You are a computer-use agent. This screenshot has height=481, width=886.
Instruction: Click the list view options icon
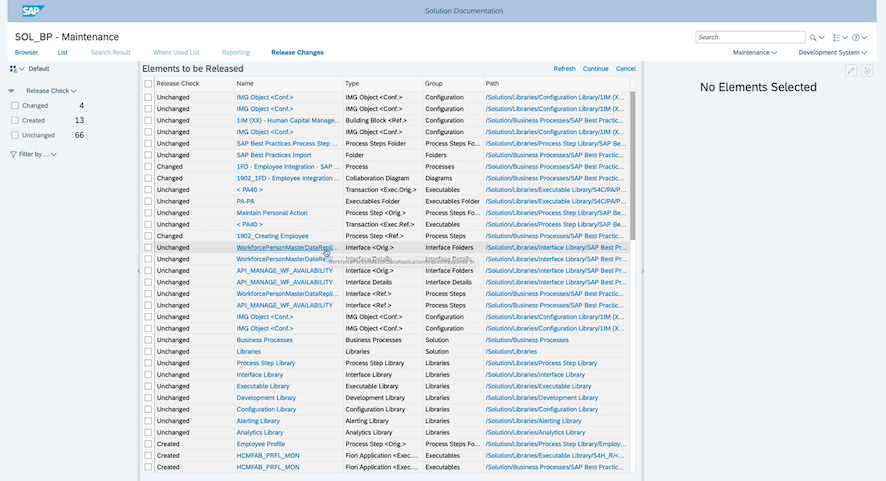(836, 38)
